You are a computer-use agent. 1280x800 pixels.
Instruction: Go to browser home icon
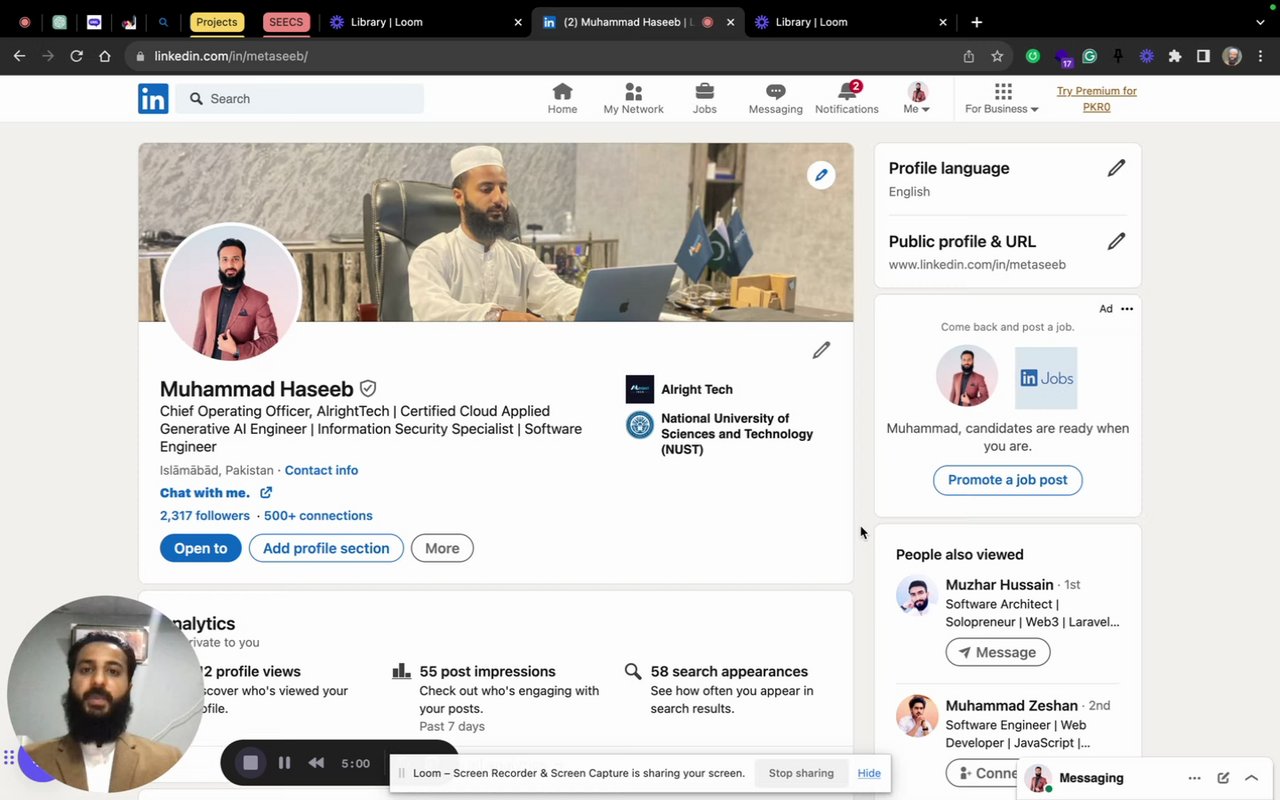[105, 56]
